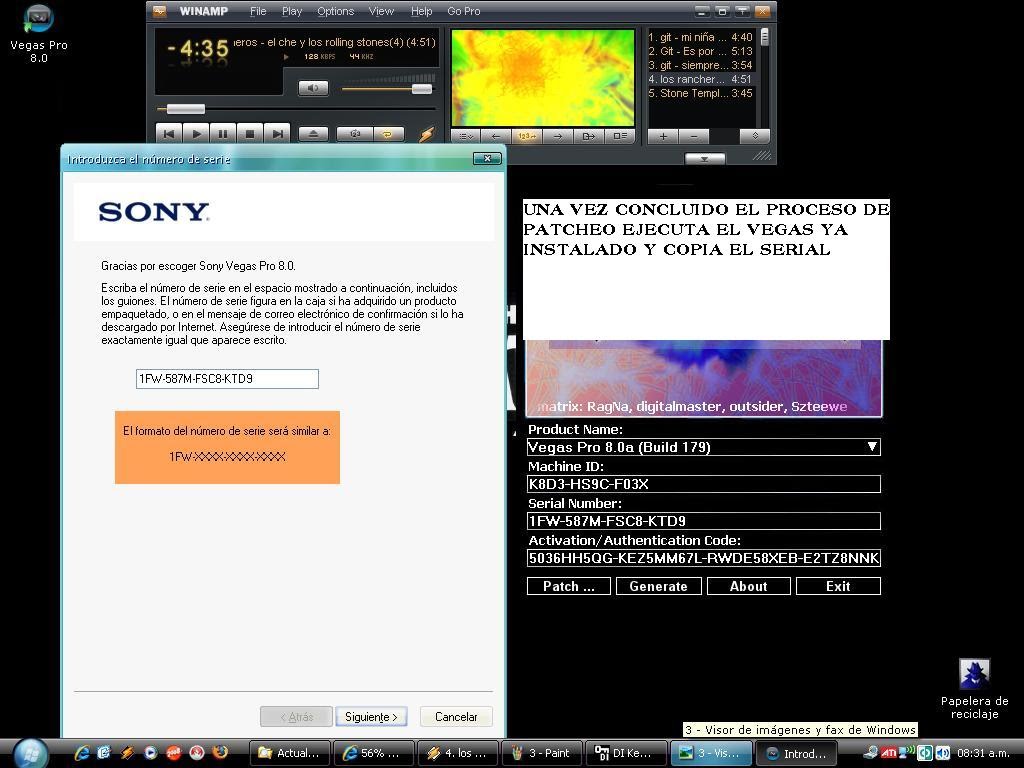Click Winamp play button
1024x768 pixels.
(196, 133)
